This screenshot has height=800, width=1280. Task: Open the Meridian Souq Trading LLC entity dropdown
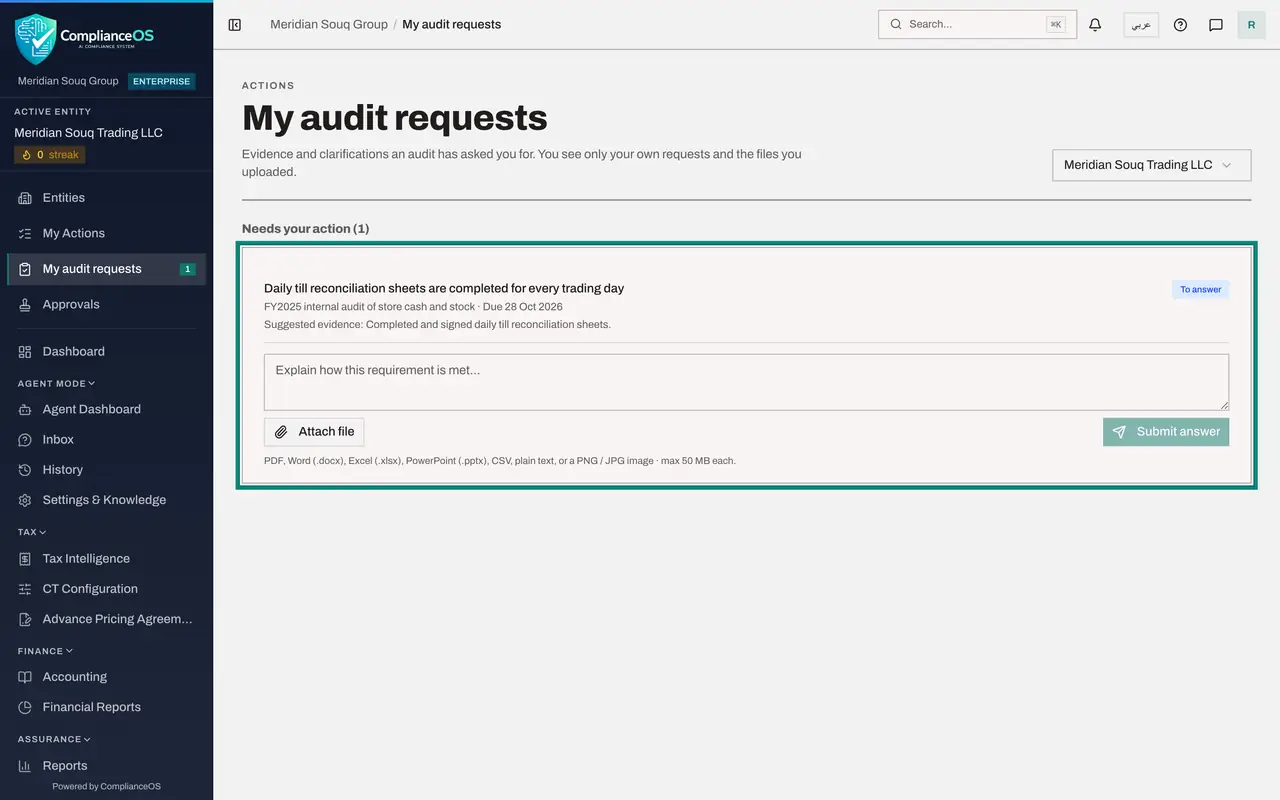point(1151,165)
